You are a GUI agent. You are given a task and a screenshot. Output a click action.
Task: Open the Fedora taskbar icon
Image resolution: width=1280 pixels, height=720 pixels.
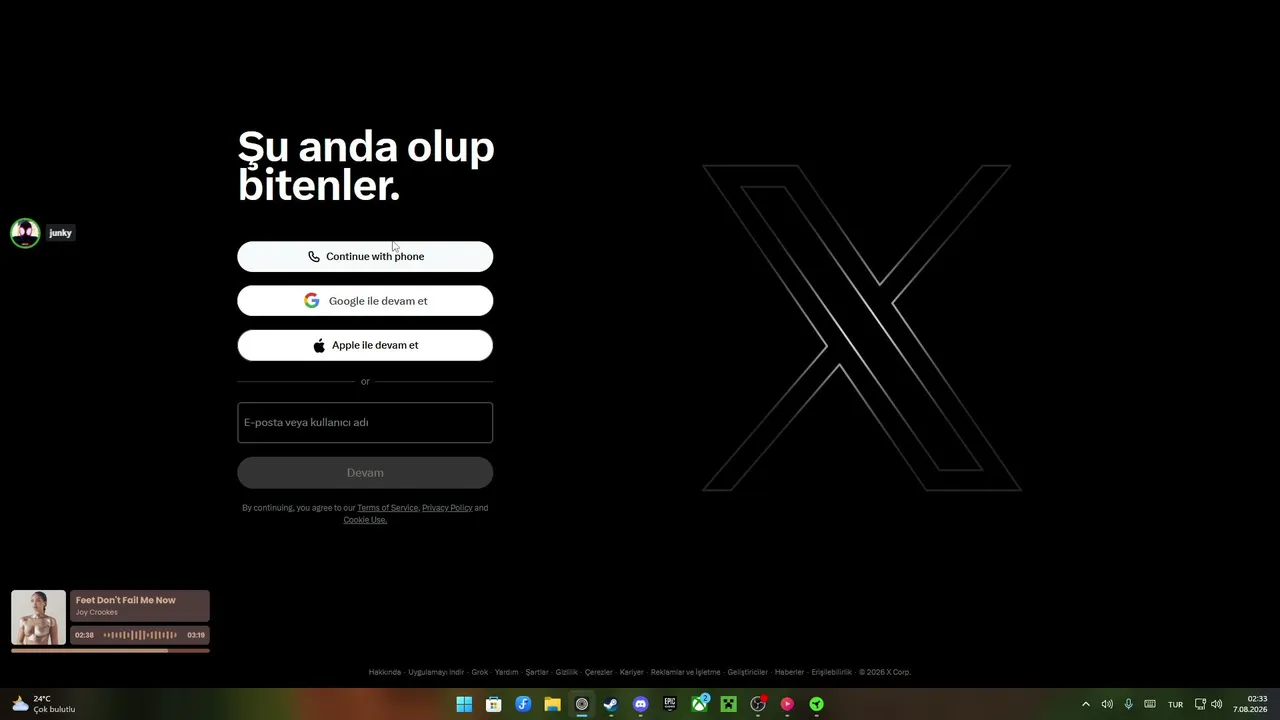[x=523, y=704]
